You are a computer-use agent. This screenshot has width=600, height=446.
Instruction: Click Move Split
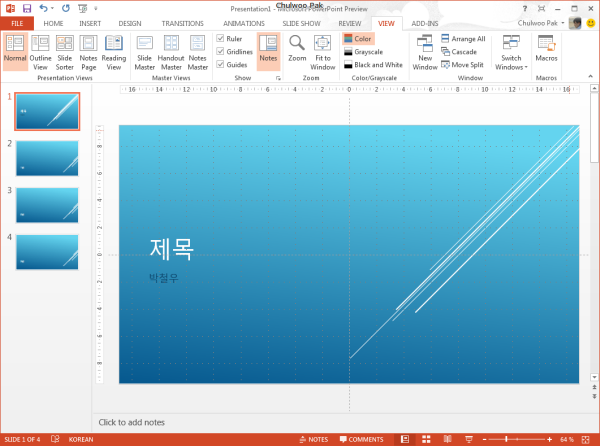click(462, 65)
